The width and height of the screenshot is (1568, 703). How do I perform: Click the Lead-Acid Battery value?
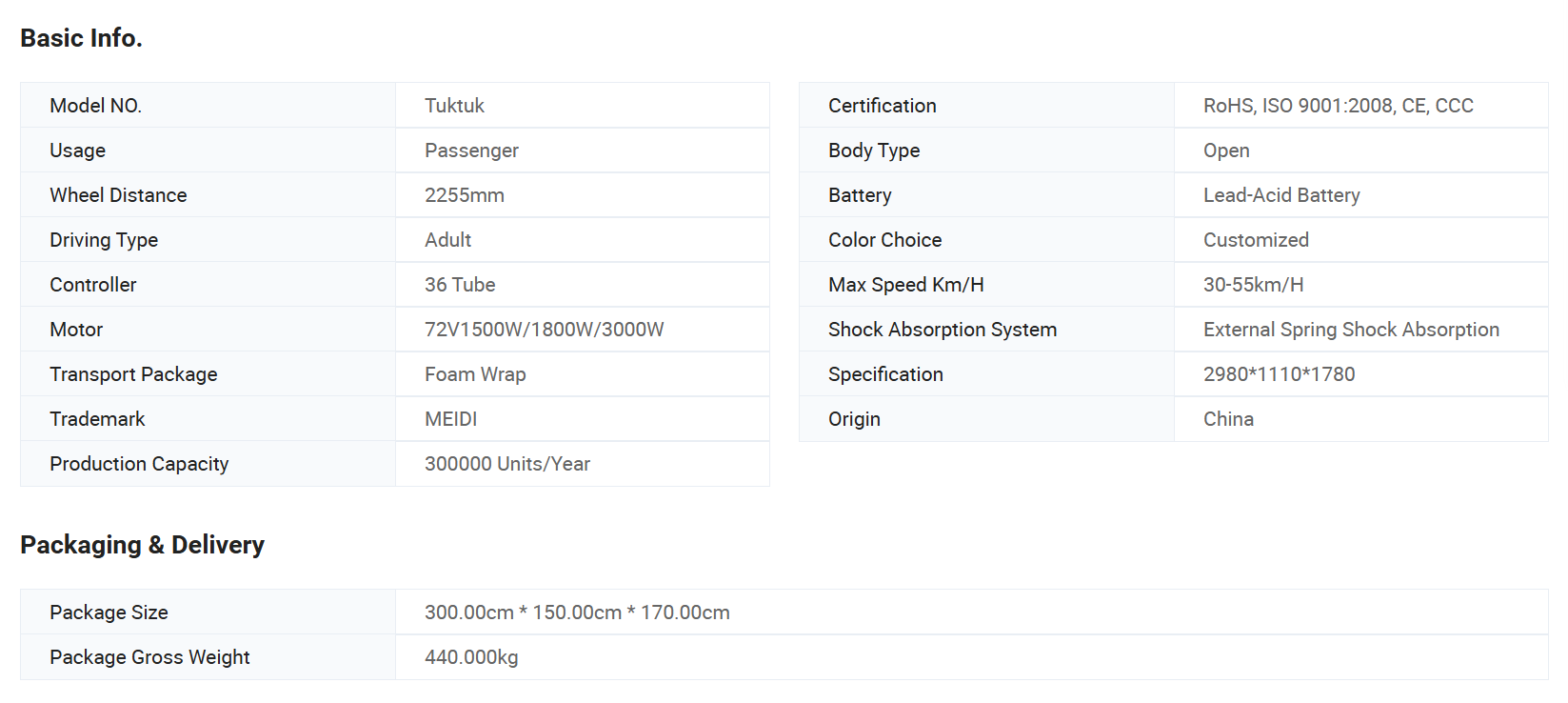click(x=1280, y=195)
